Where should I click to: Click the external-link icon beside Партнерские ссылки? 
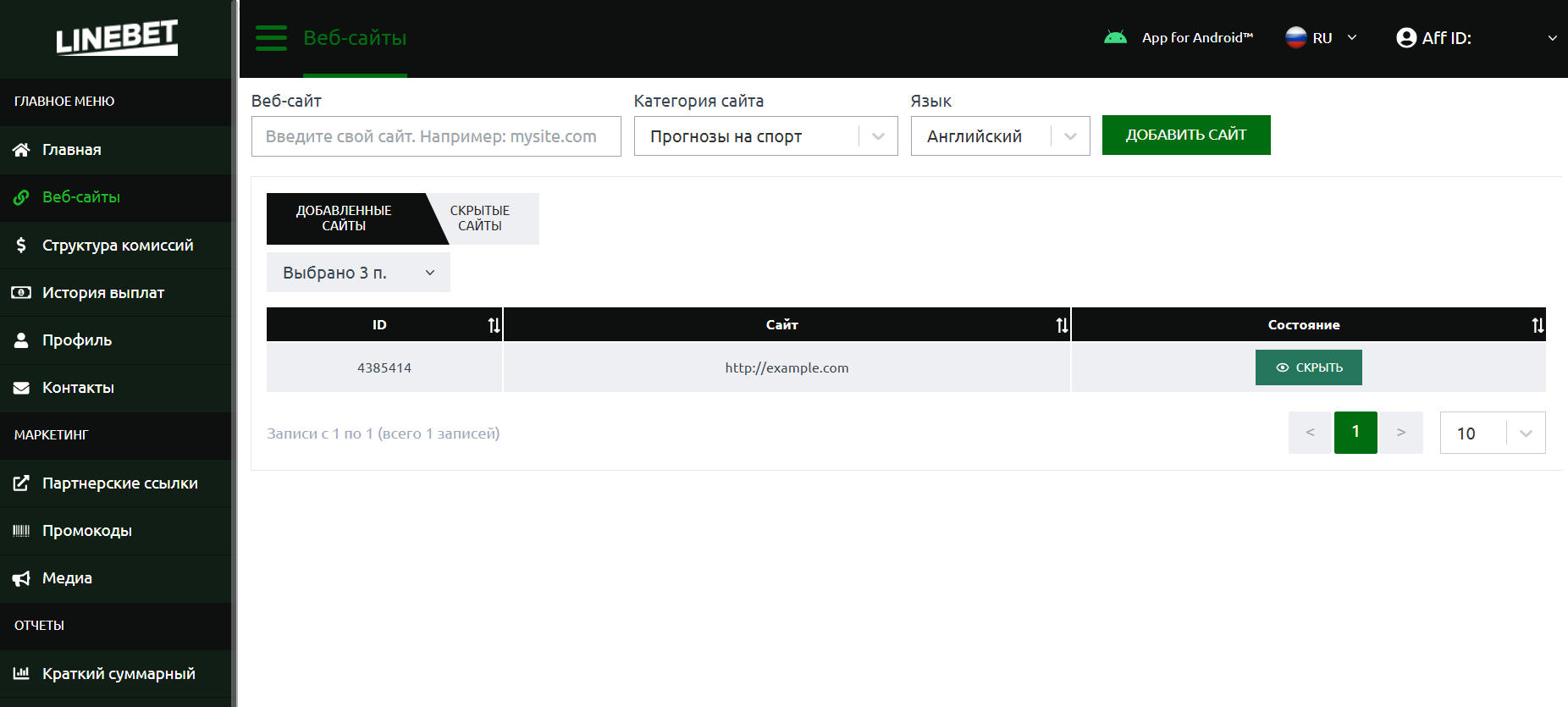21,483
